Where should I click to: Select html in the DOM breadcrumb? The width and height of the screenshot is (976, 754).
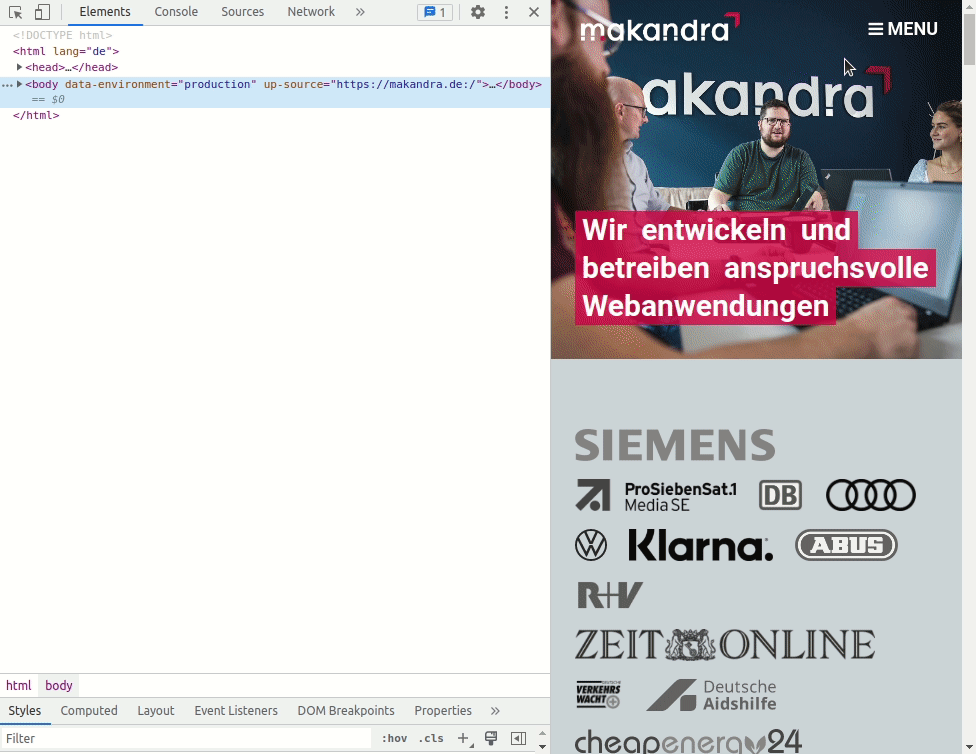19,685
